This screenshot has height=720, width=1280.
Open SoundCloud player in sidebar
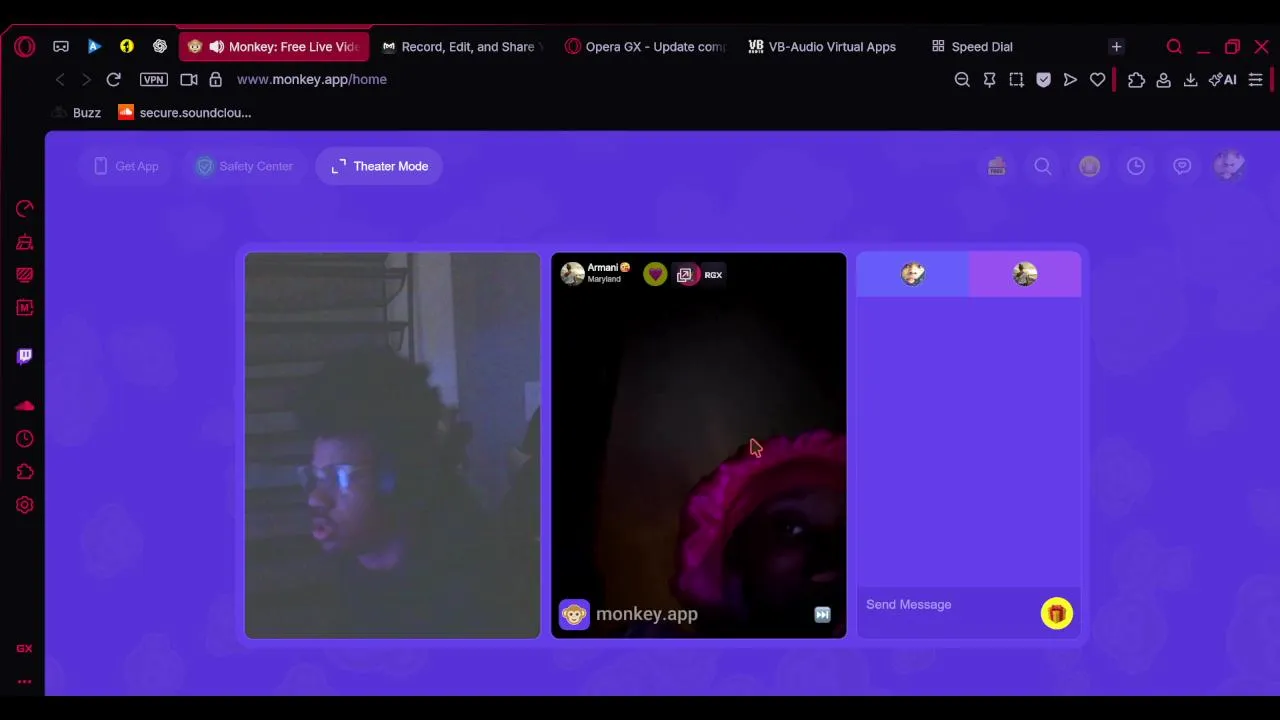[25, 406]
